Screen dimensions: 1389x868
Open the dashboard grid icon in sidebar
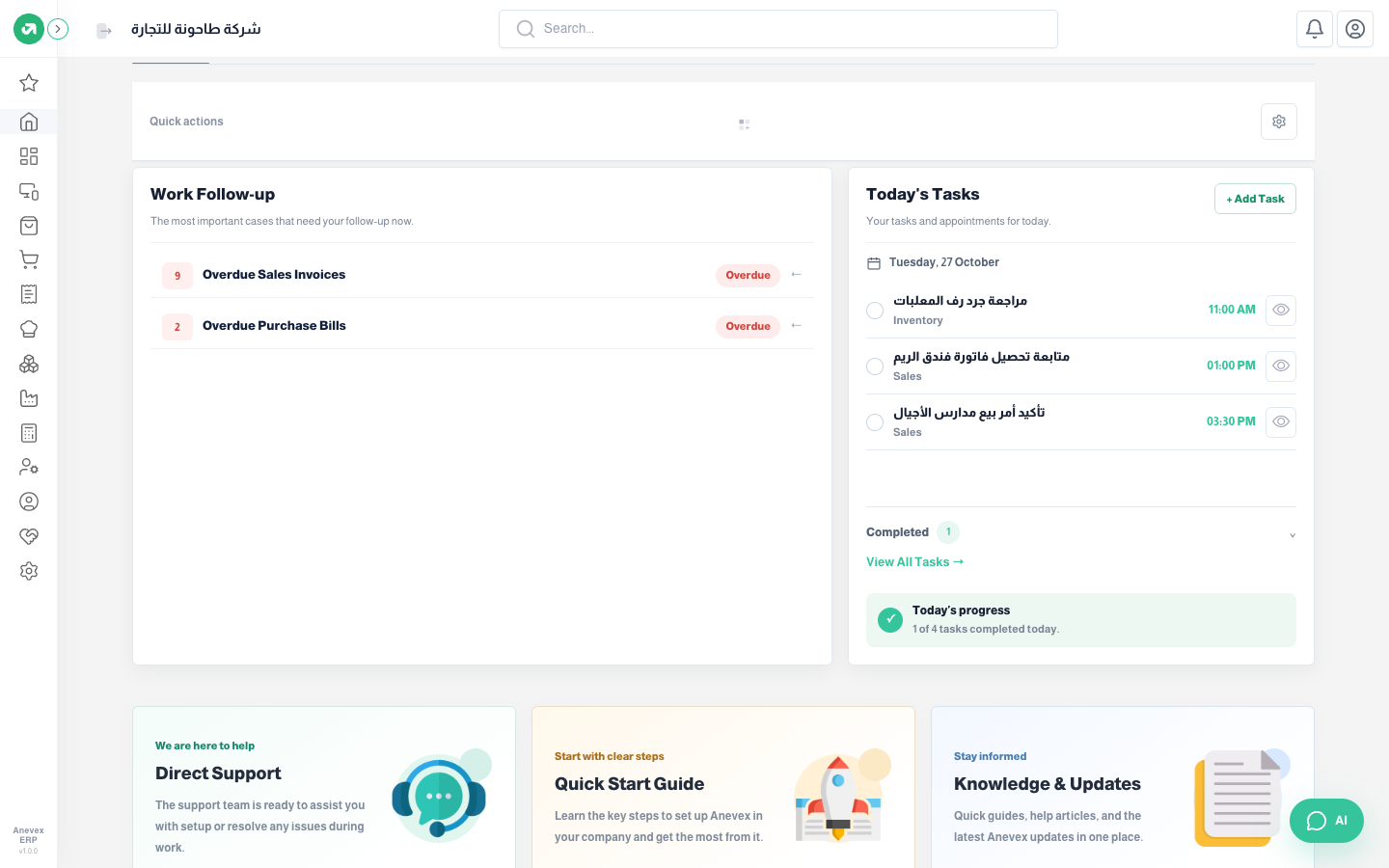pos(29,156)
